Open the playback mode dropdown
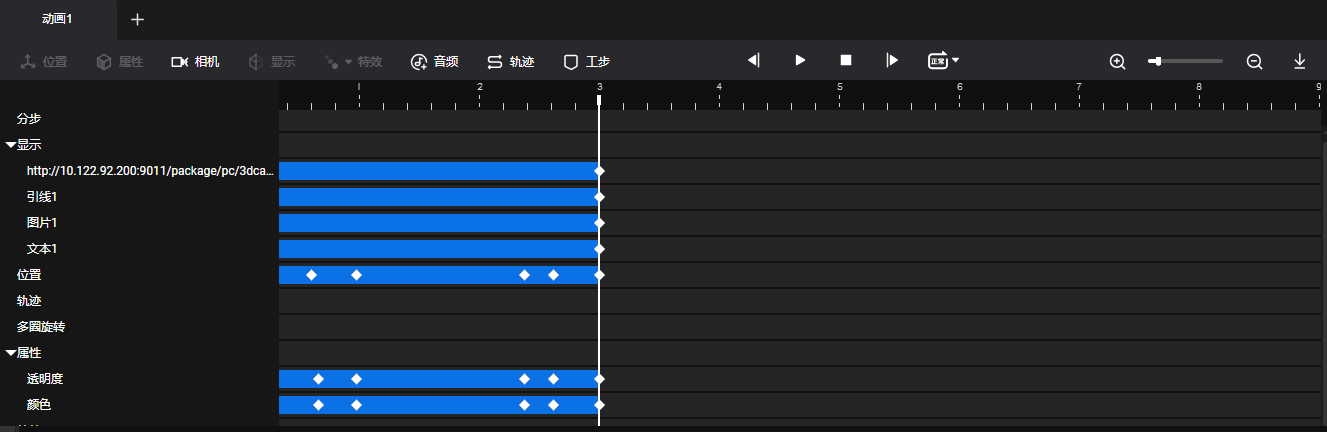The height and width of the screenshot is (432, 1327). [943, 60]
